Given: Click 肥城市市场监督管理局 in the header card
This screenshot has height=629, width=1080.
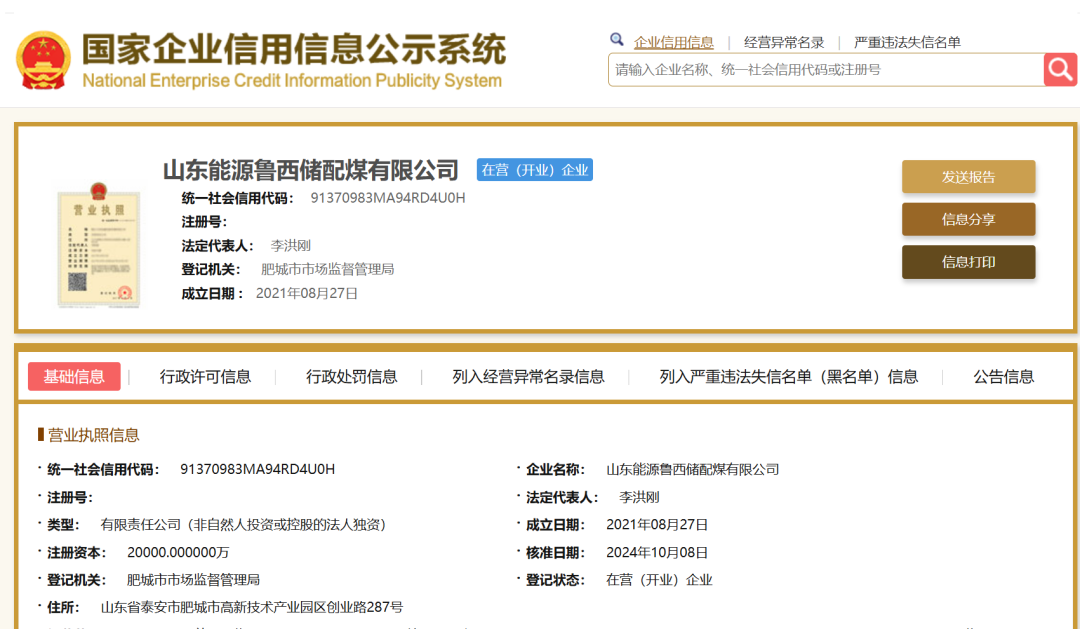Looking at the screenshot, I should [327, 269].
